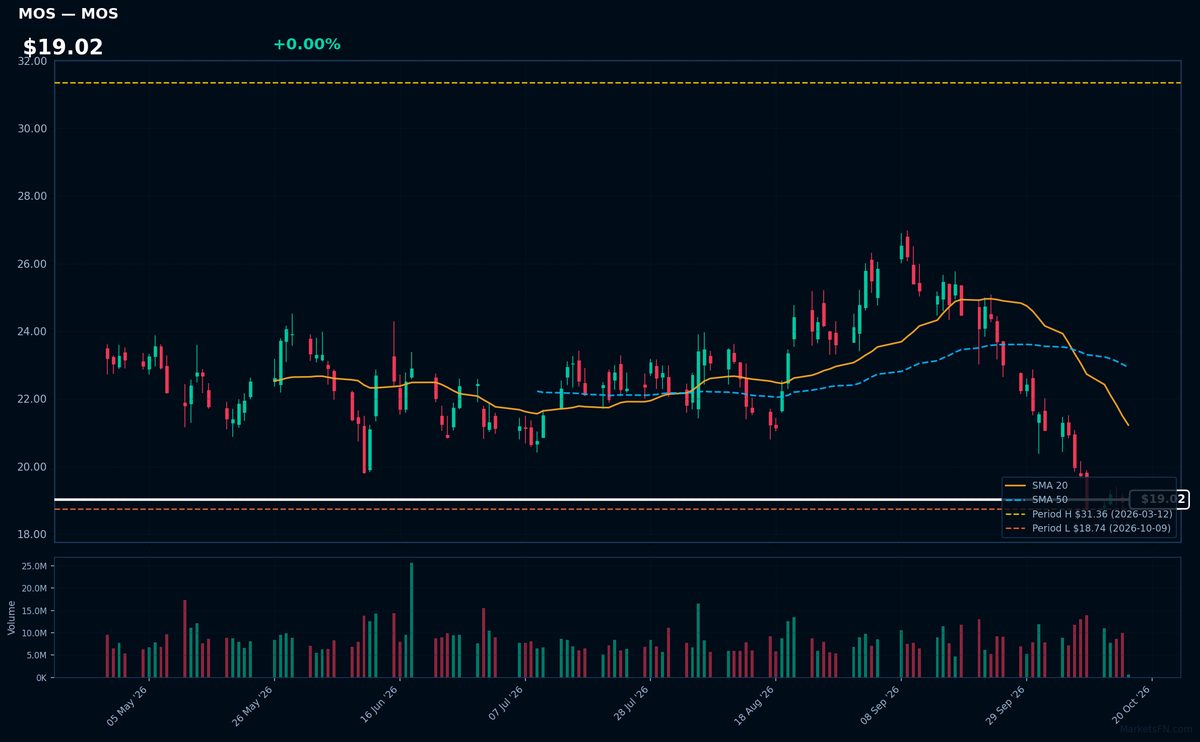Image resolution: width=1200 pixels, height=742 pixels.
Task: Click the 30.00 price axis label
Action: (32, 129)
